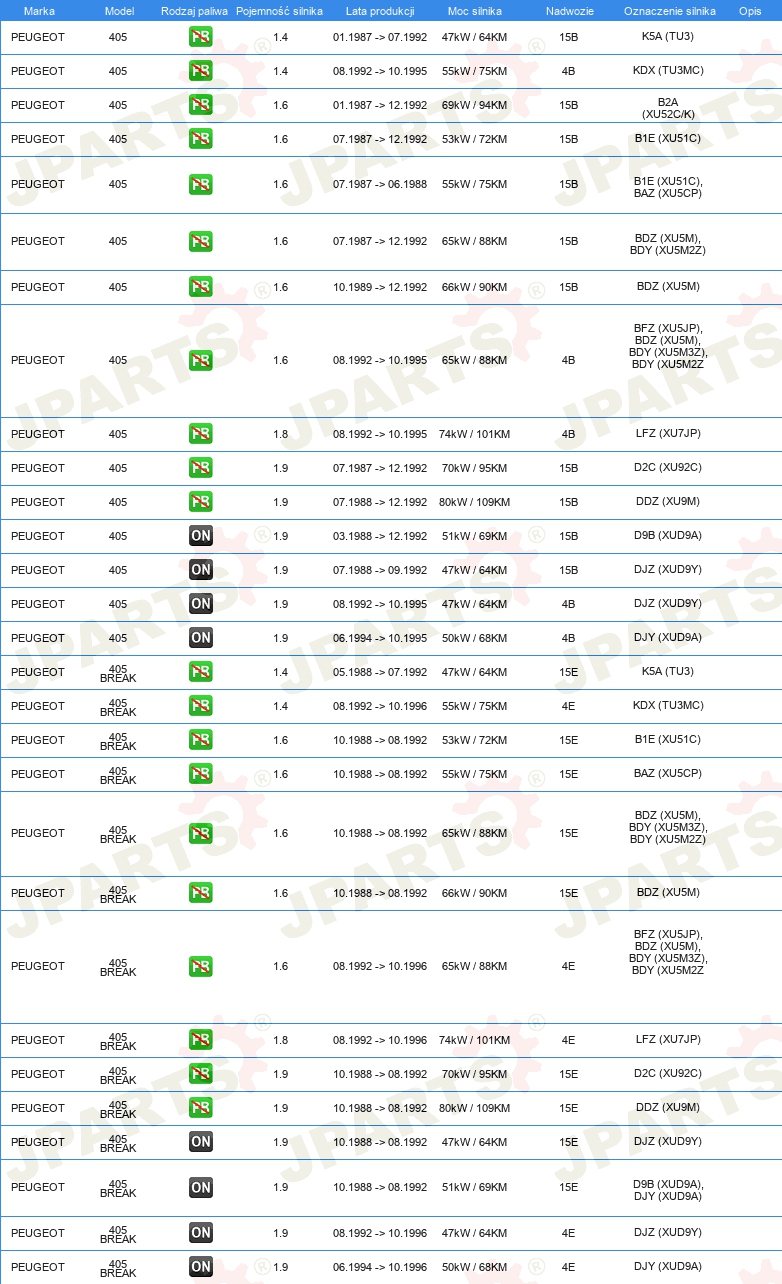
Task: Select body code 4E in LFZ (XU7JP) Break row
Action: click(x=568, y=1040)
